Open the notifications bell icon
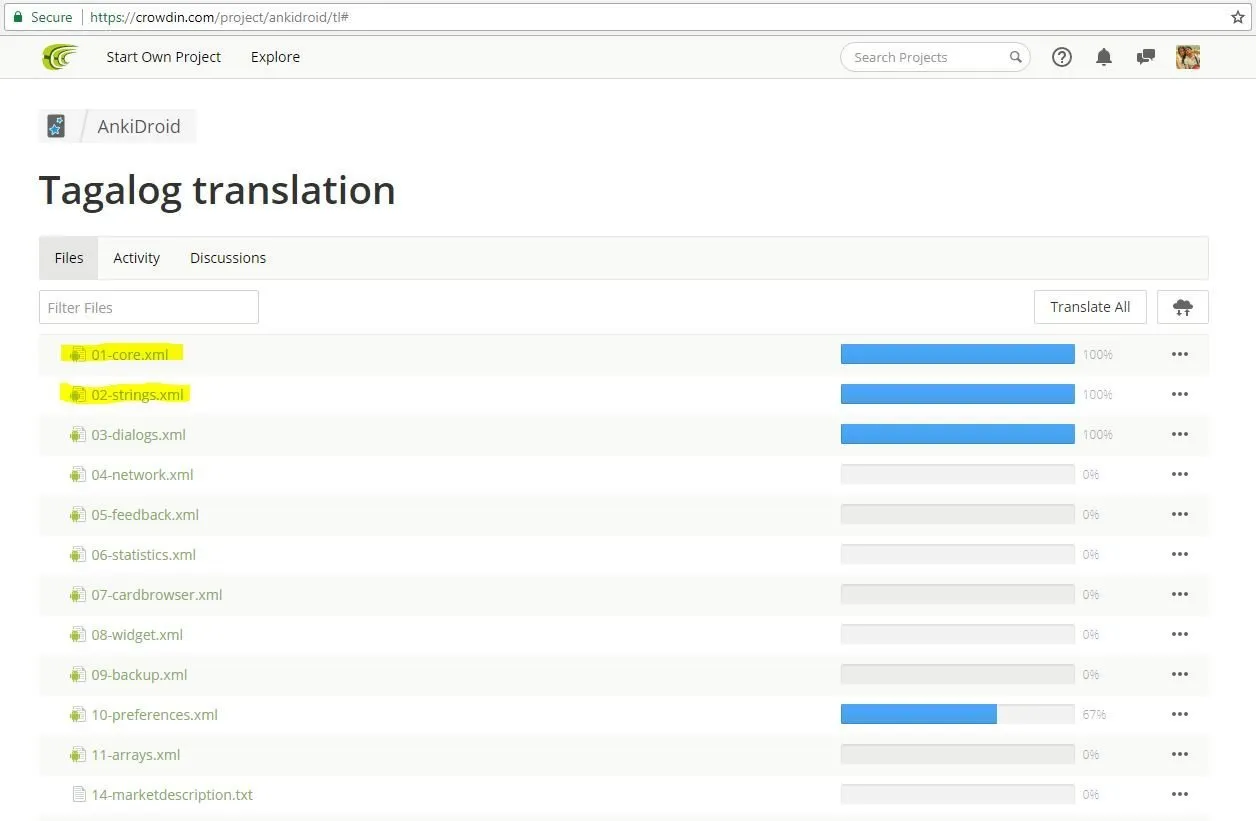Image resolution: width=1256 pixels, height=821 pixels. 1104,57
